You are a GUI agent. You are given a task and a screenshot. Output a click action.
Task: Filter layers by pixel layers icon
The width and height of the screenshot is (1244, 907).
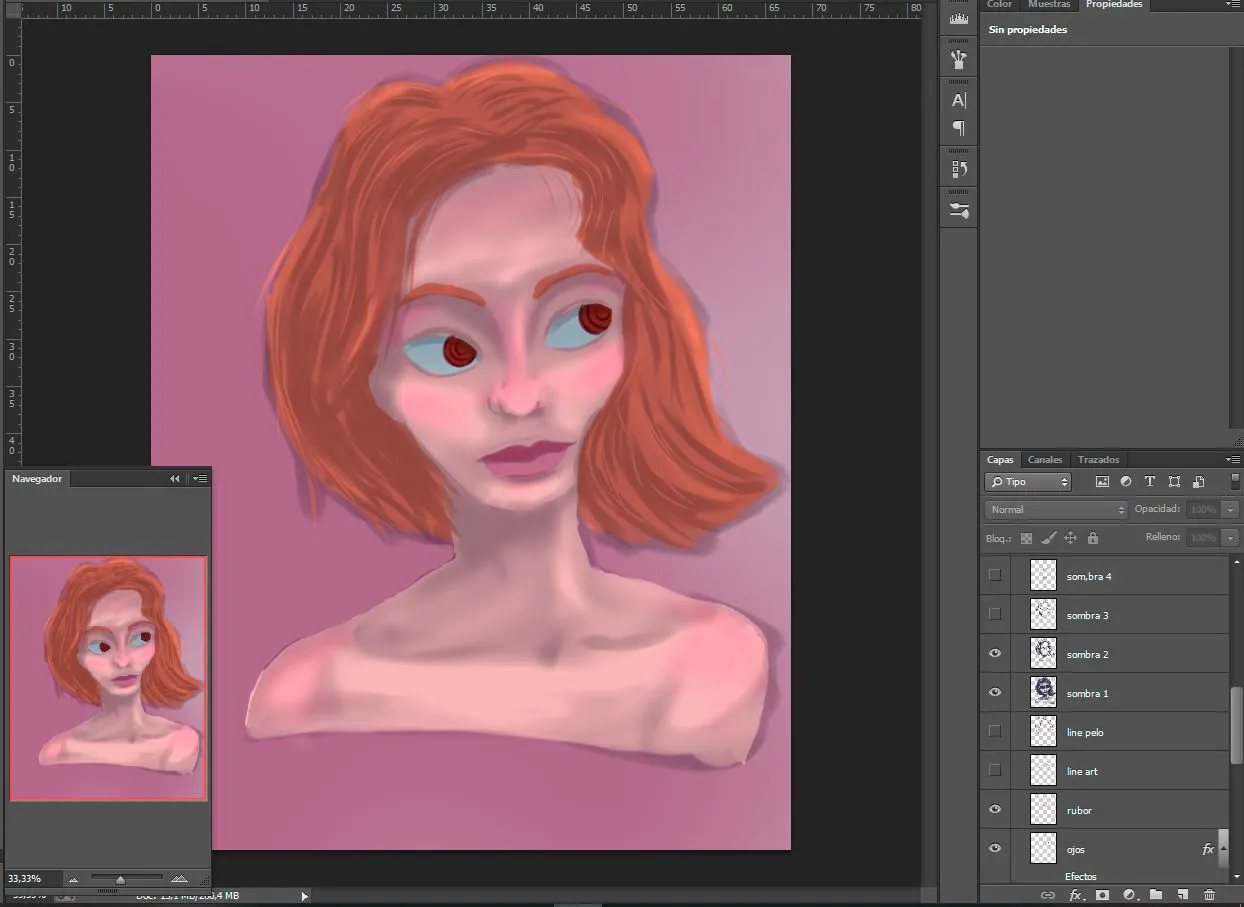click(x=1102, y=482)
